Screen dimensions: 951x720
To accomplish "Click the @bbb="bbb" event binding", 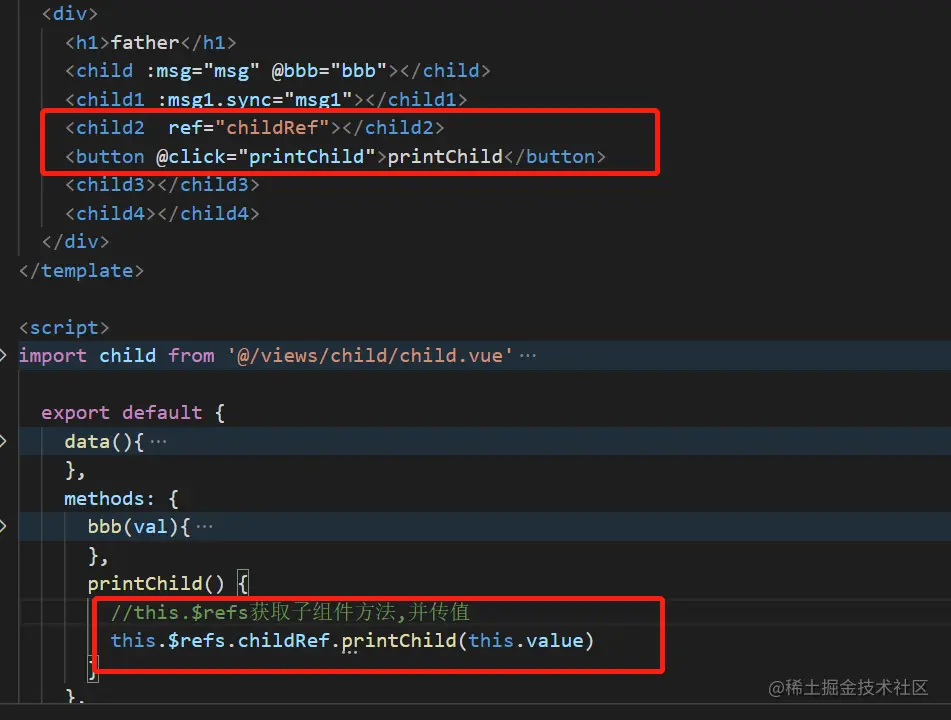I will pyautogui.click(x=329, y=71).
